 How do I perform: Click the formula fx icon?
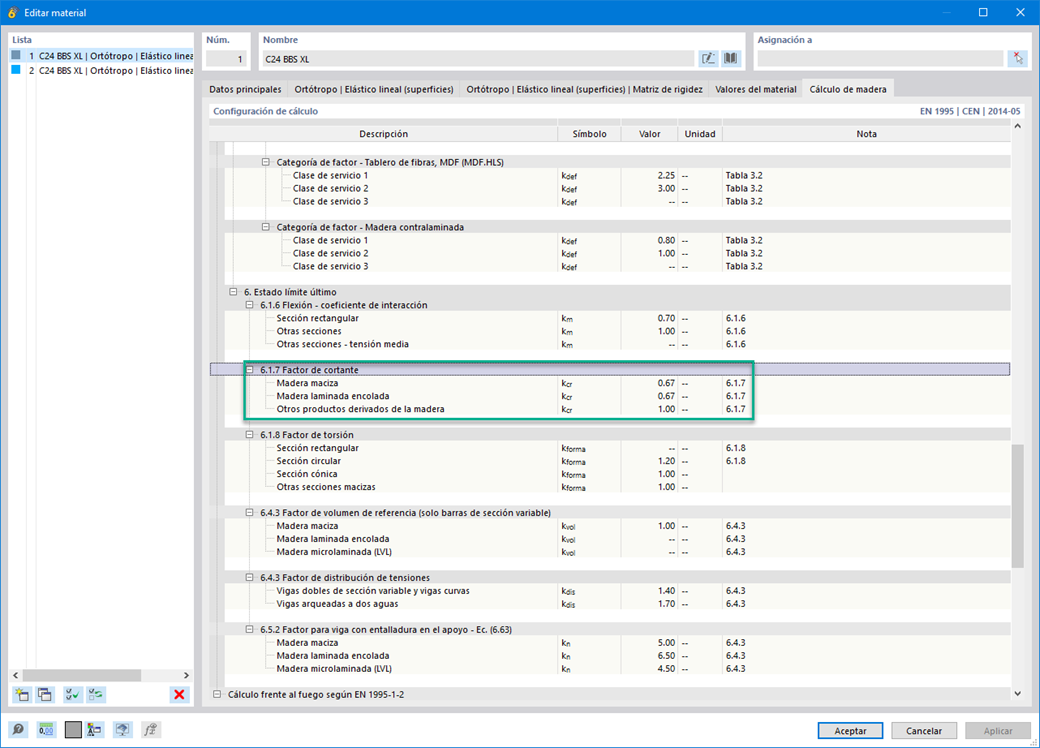tap(151, 729)
